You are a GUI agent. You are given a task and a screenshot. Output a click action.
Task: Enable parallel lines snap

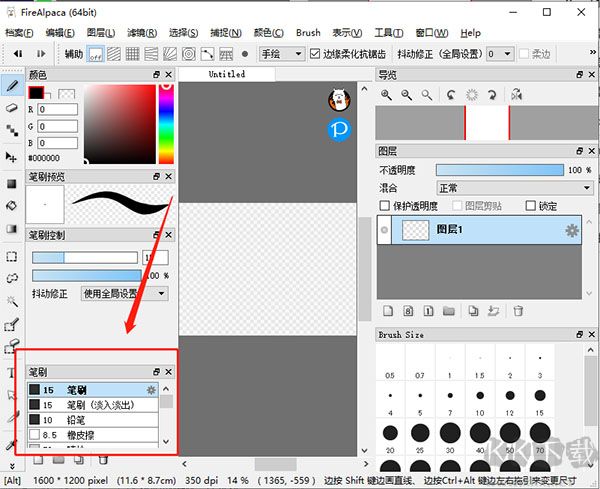click(114, 54)
